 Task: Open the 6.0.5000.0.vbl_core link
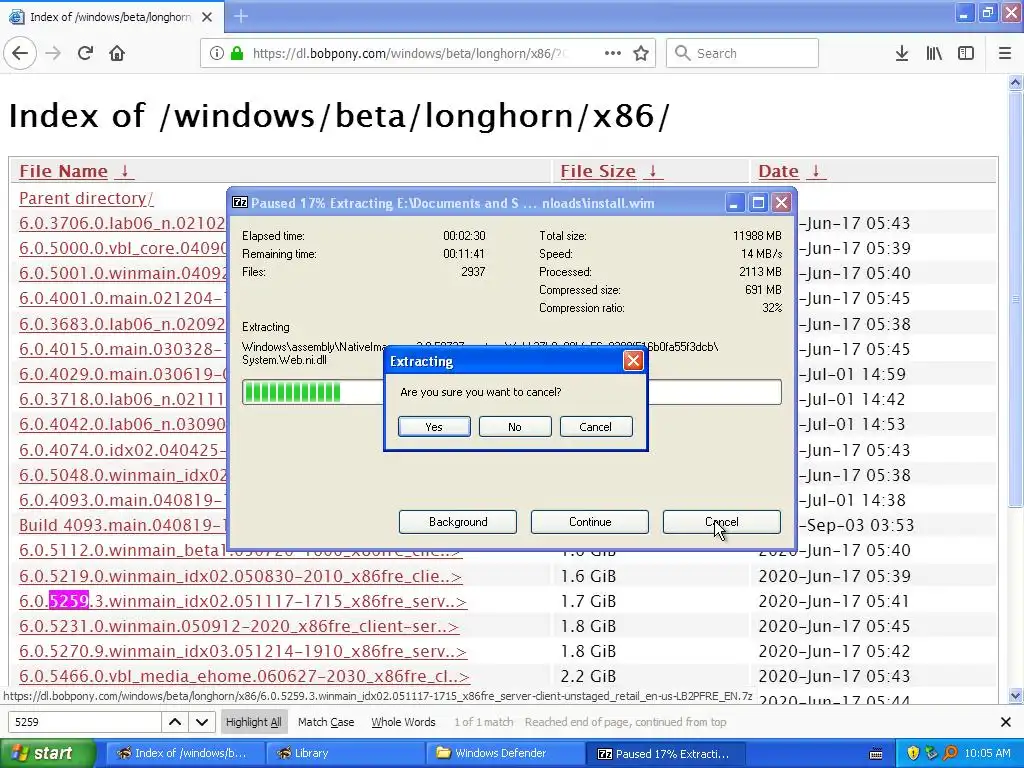point(122,248)
